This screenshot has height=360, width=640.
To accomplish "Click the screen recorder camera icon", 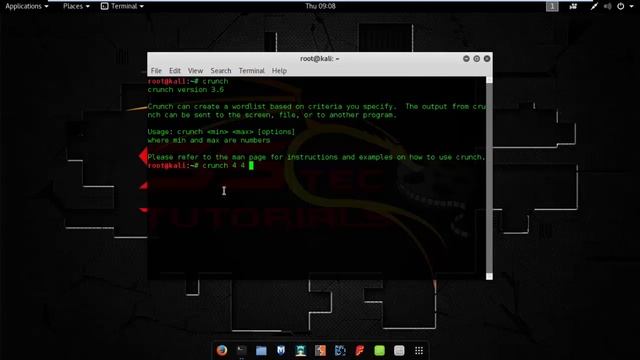I will (573, 6).
